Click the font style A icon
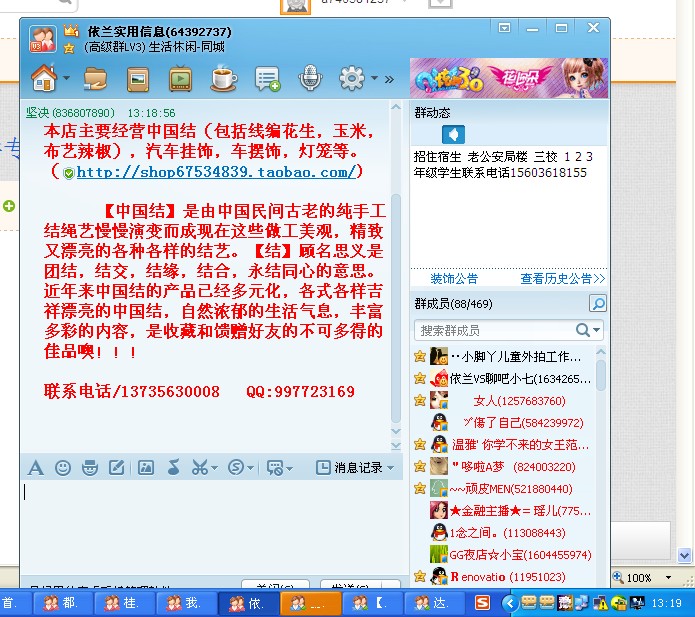The width and height of the screenshot is (695, 617). (x=36, y=467)
